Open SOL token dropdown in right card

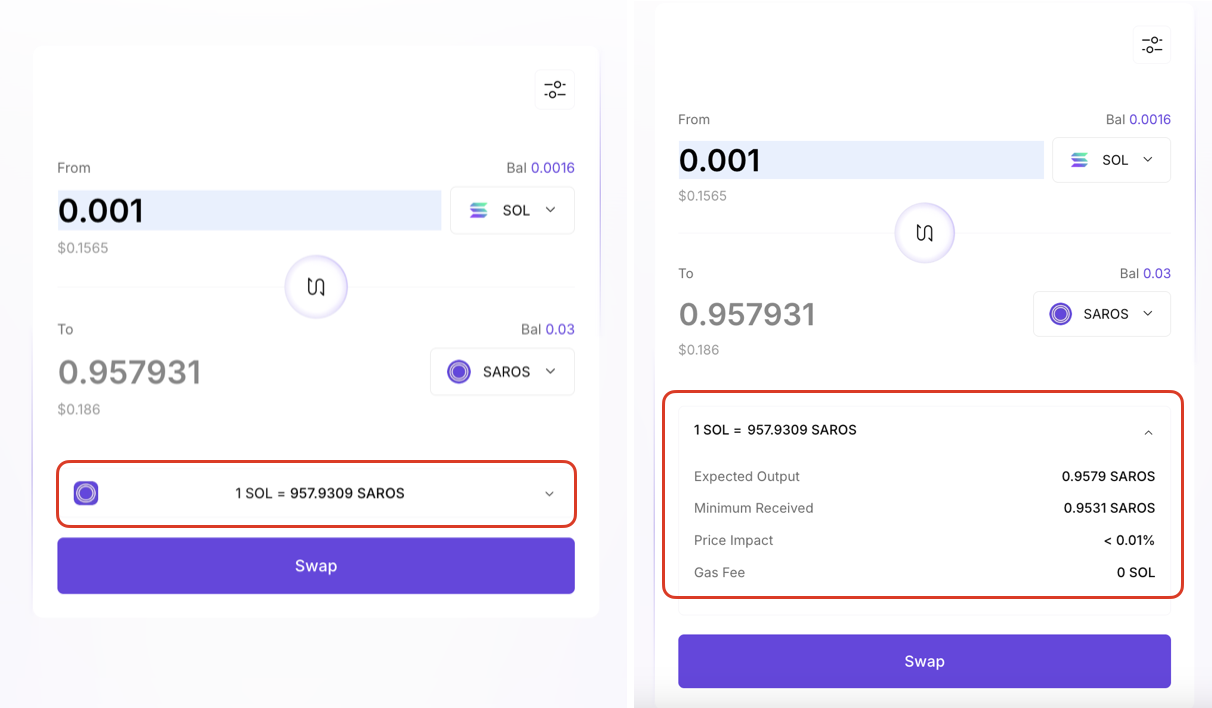[x=1111, y=160]
